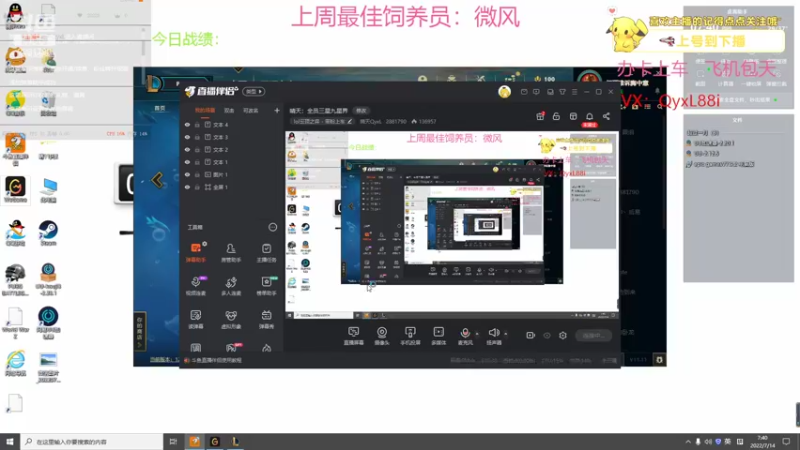Click the stream preview canvas
Screen dimensions: 800x450
tap(452, 226)
